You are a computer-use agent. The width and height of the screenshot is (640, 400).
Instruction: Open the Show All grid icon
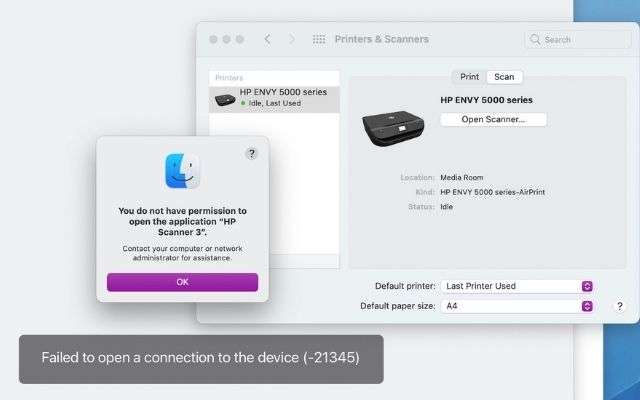click(319, 39)
